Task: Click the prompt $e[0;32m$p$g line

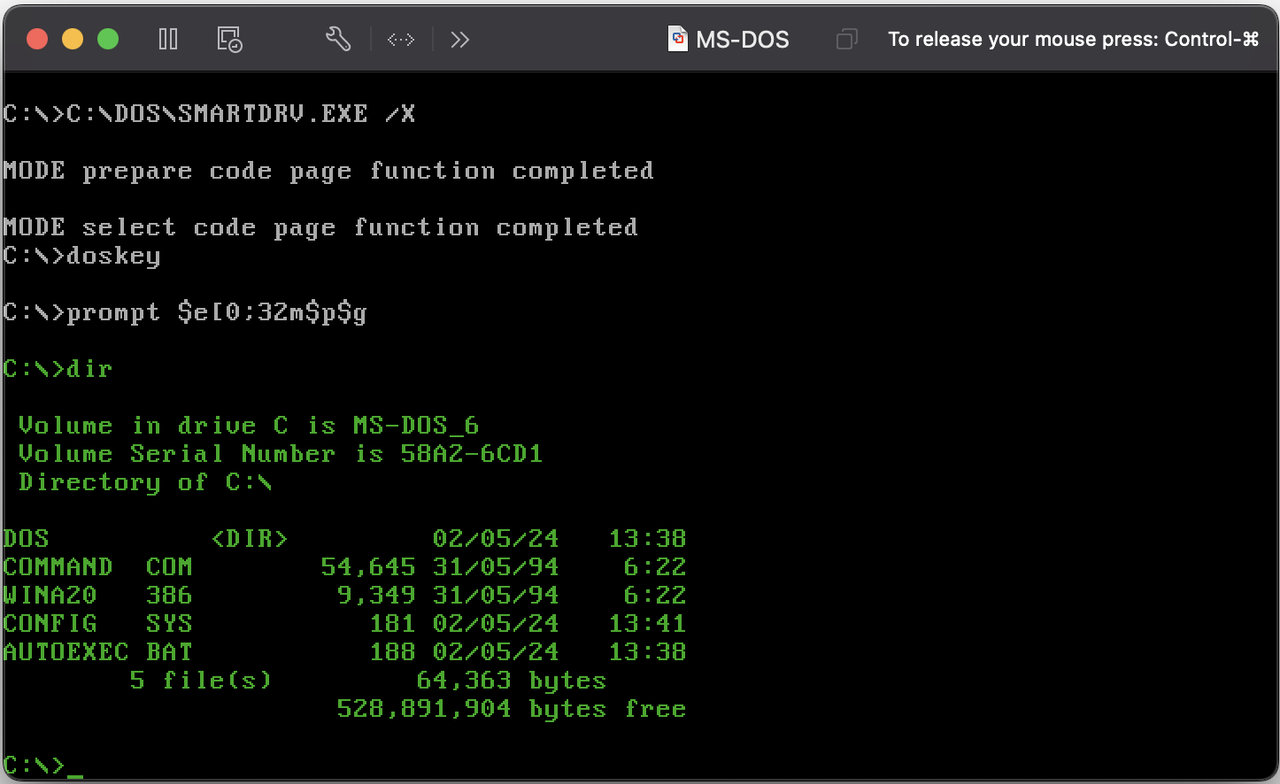Action: click(x=185, y=313)
